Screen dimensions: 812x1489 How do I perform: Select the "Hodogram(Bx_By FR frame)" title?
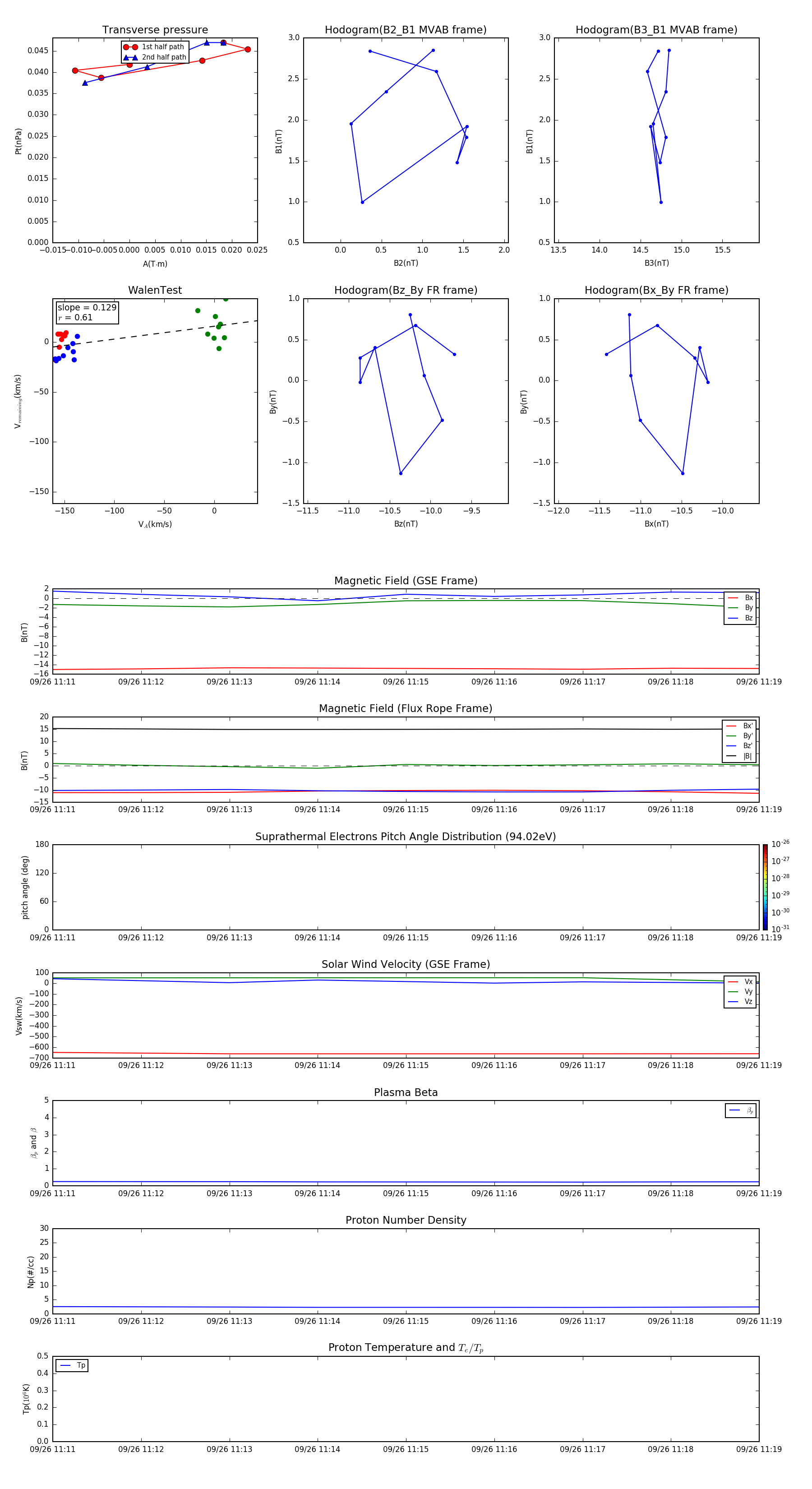tap(656, 290)
